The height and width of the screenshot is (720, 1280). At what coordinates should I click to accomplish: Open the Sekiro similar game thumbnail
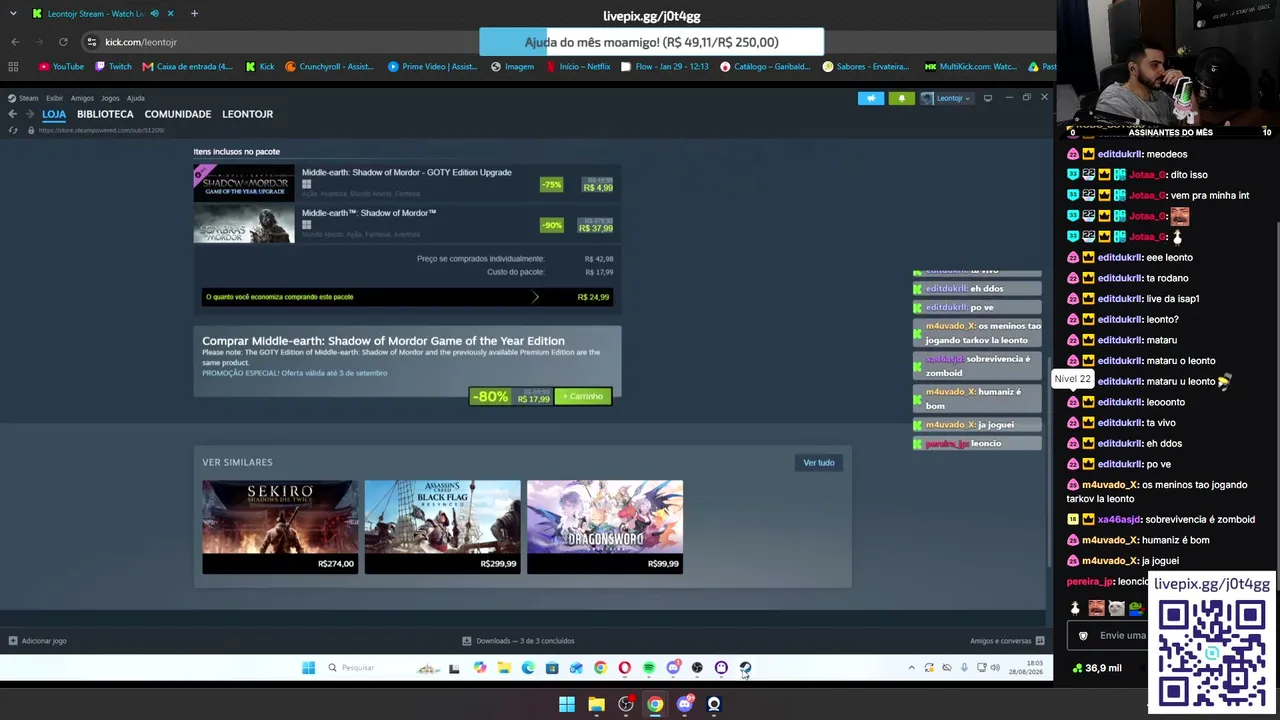280,527
